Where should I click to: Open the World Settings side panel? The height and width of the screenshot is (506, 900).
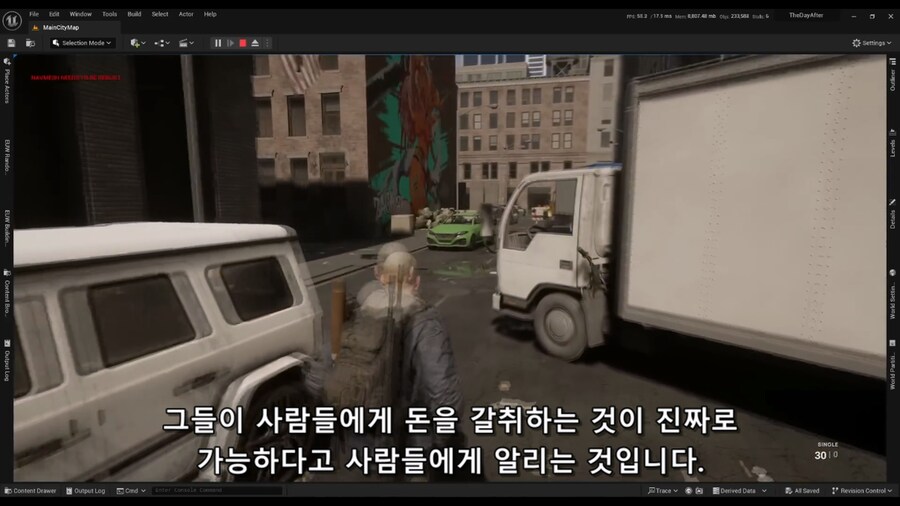pos(893,295)
